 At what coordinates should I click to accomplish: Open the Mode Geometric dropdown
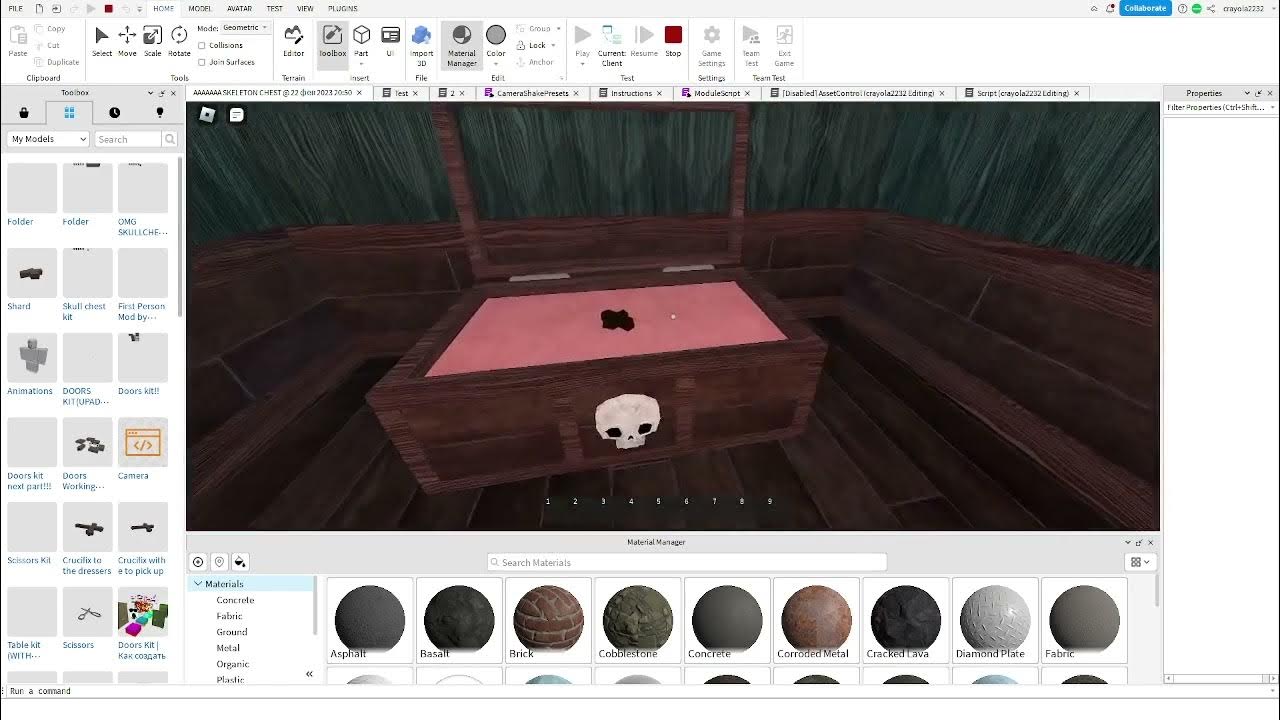coord(245,28)
